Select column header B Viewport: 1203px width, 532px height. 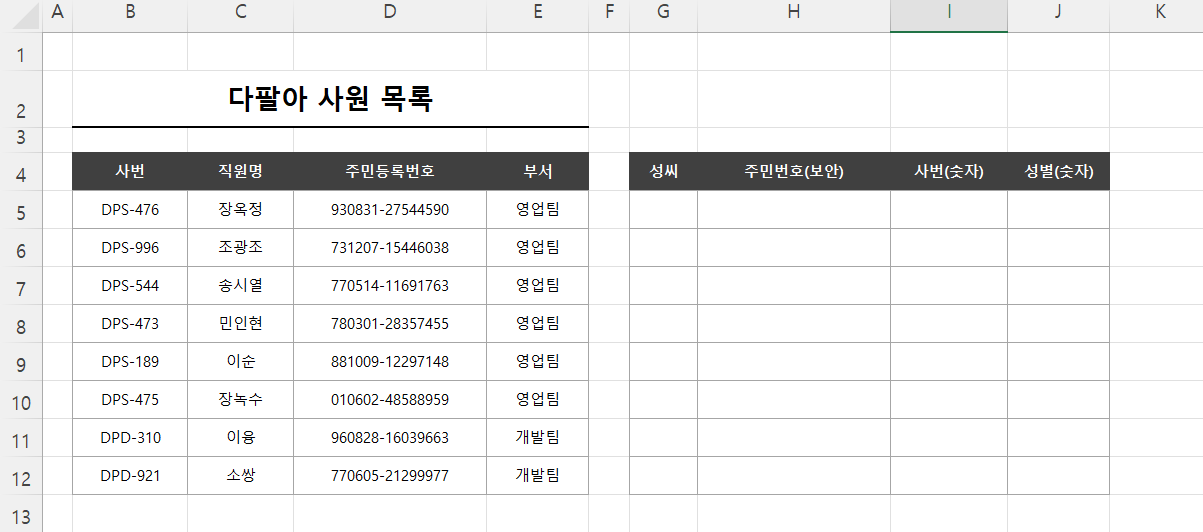point(130,16)
